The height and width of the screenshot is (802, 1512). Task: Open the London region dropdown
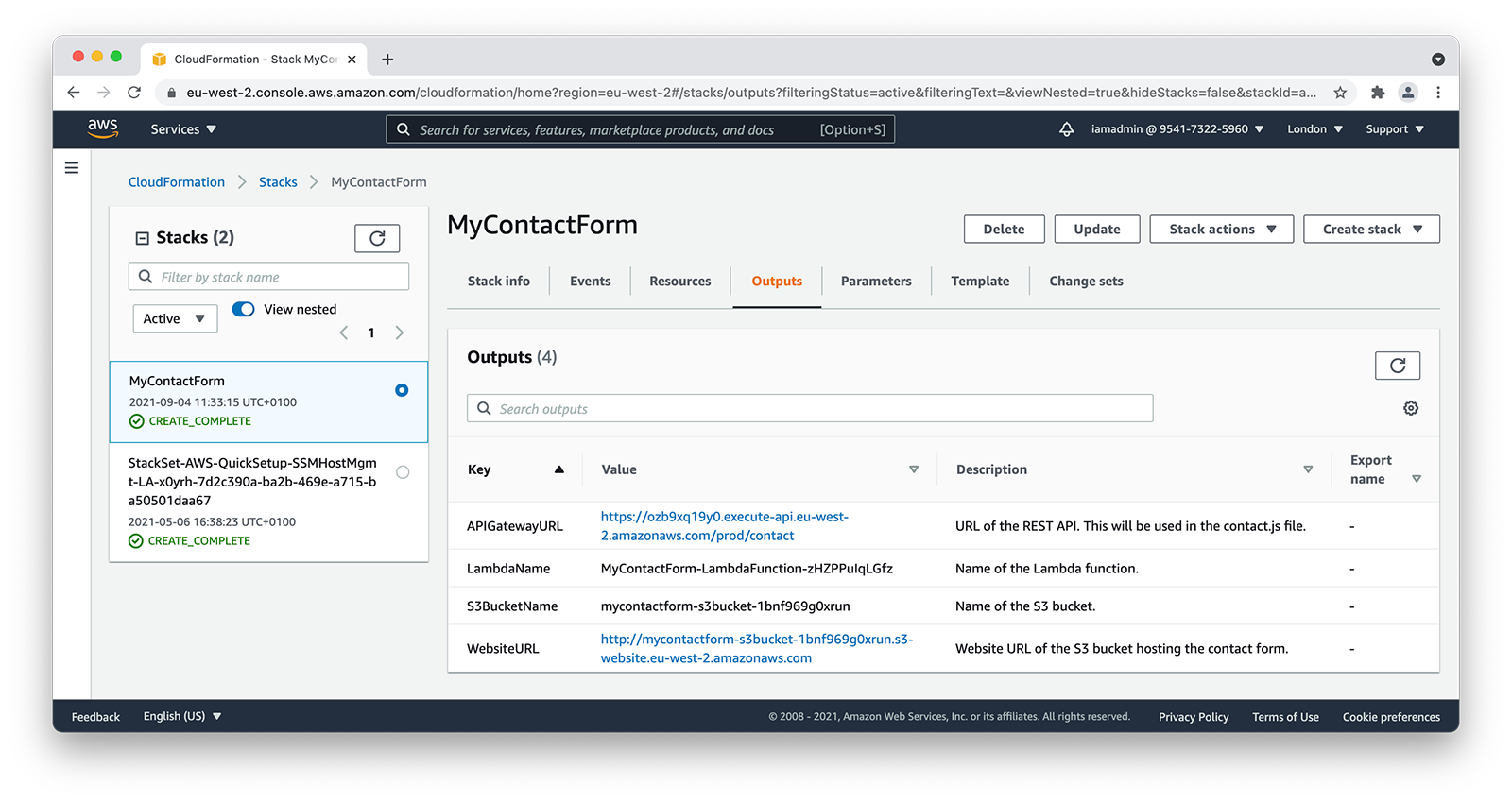(1314, 129)
